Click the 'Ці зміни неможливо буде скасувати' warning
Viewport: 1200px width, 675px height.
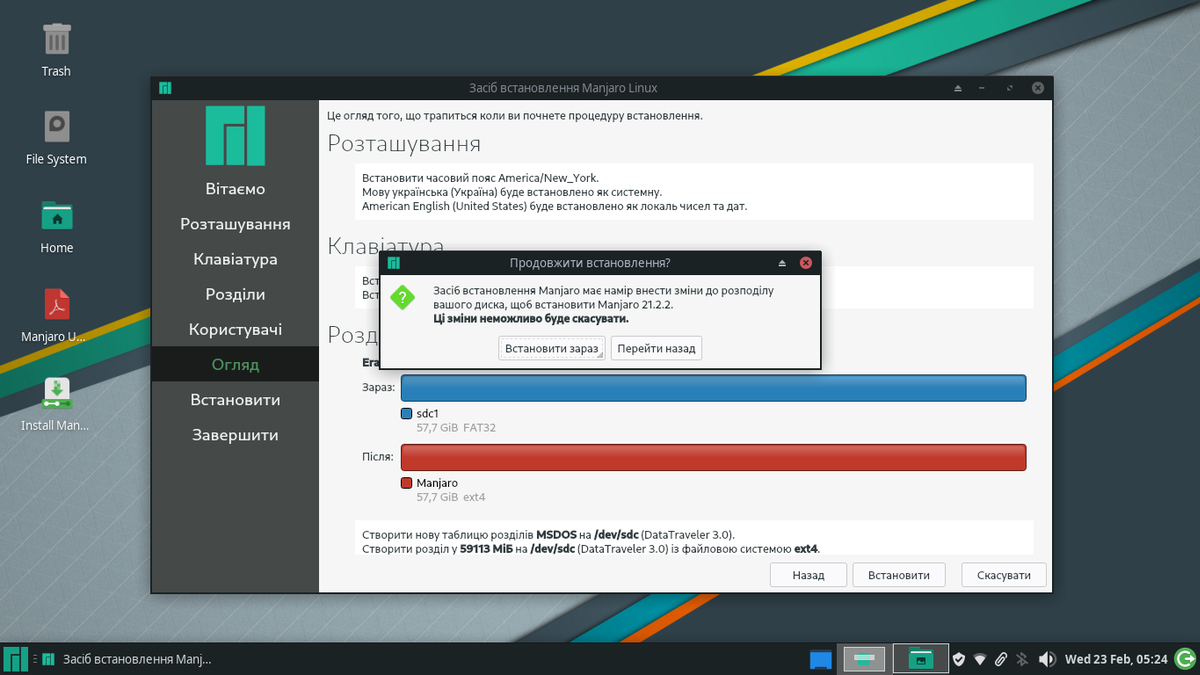click(531, 319)
